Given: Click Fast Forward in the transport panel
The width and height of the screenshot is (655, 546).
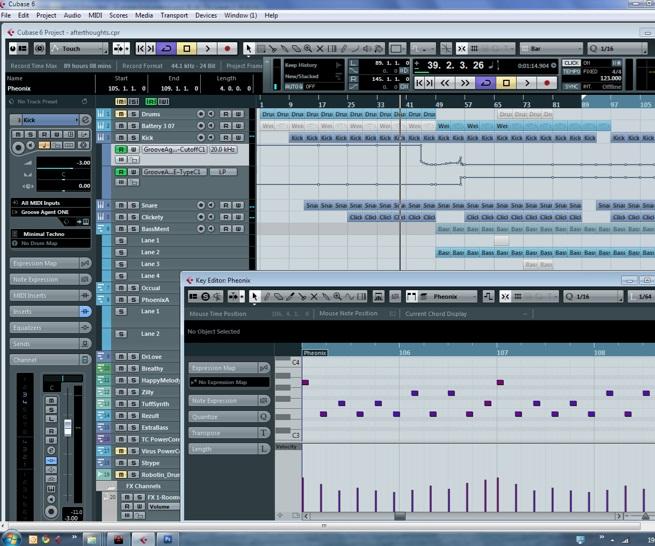Looking at the screenshot, I should pyautogui.click(x=465, y=83).
